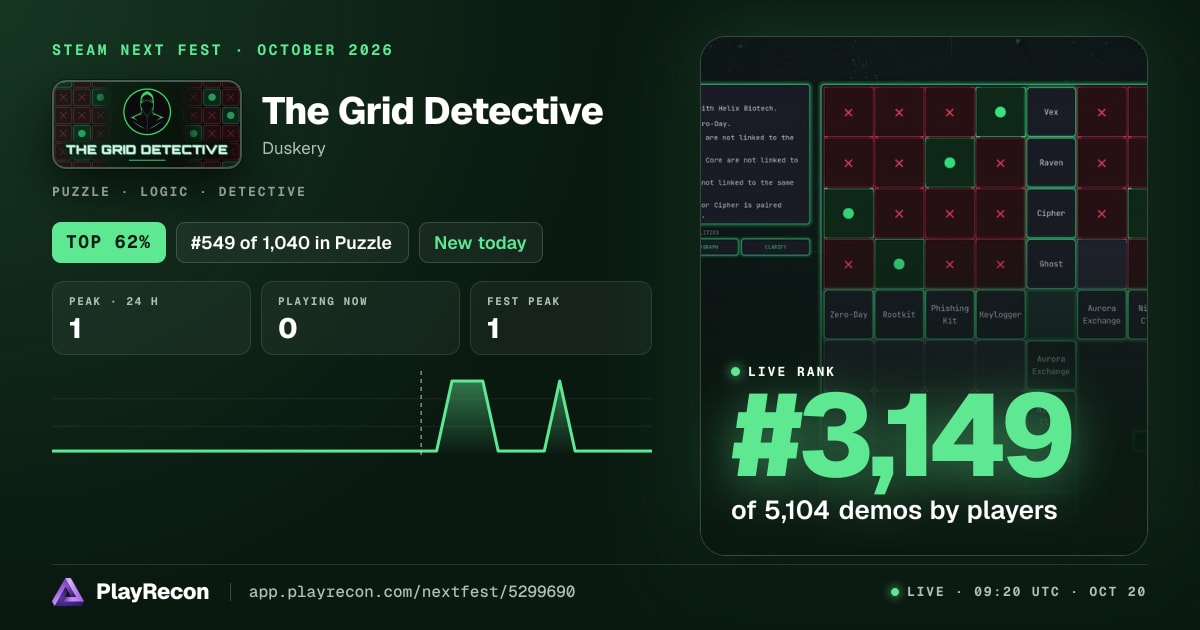Toggle the X cell for Vex and Phishing Kit
1200x630 pixels.
950,112
